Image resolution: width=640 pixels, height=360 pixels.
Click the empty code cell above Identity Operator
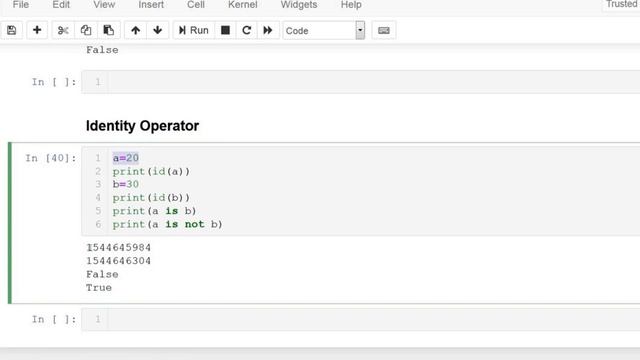(x=361, y=82)
